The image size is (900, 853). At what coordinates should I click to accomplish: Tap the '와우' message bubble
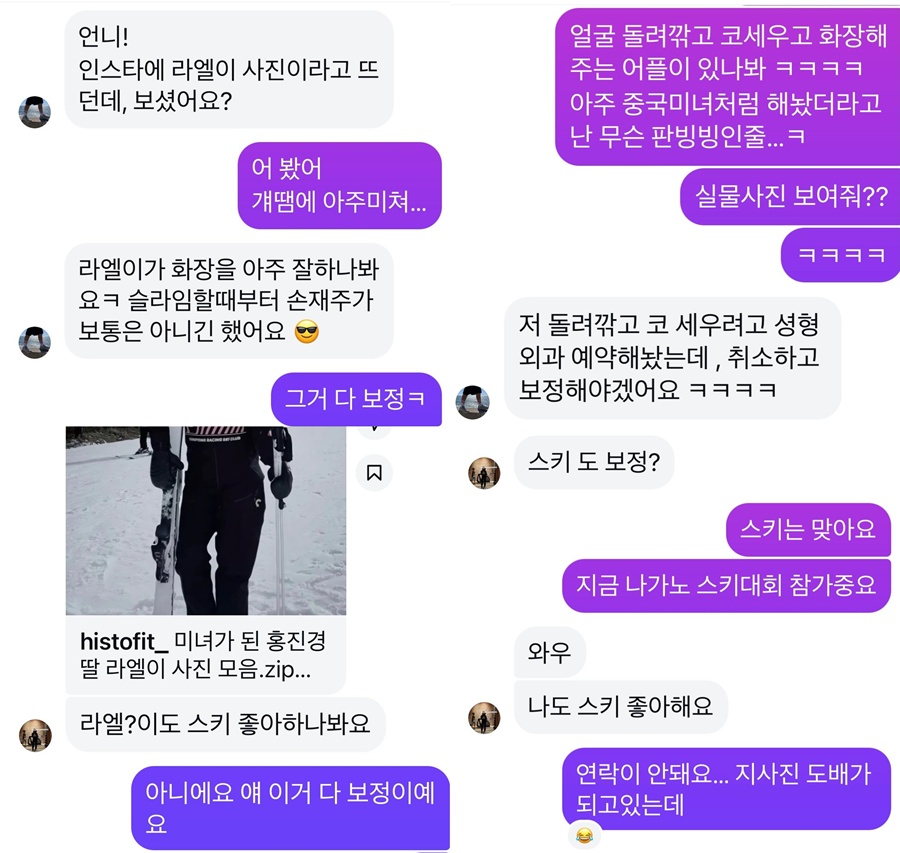click(550, 652)
